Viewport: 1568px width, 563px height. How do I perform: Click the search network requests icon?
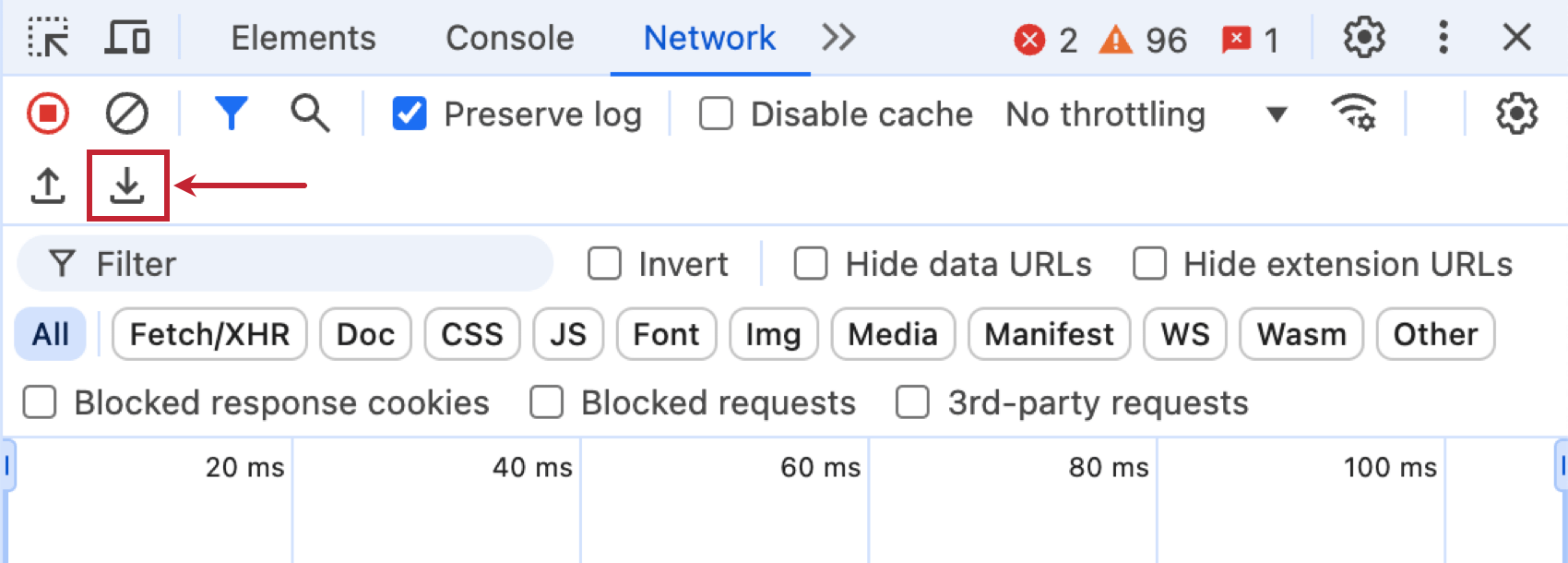pyautogui.click(x=309, y=114)
